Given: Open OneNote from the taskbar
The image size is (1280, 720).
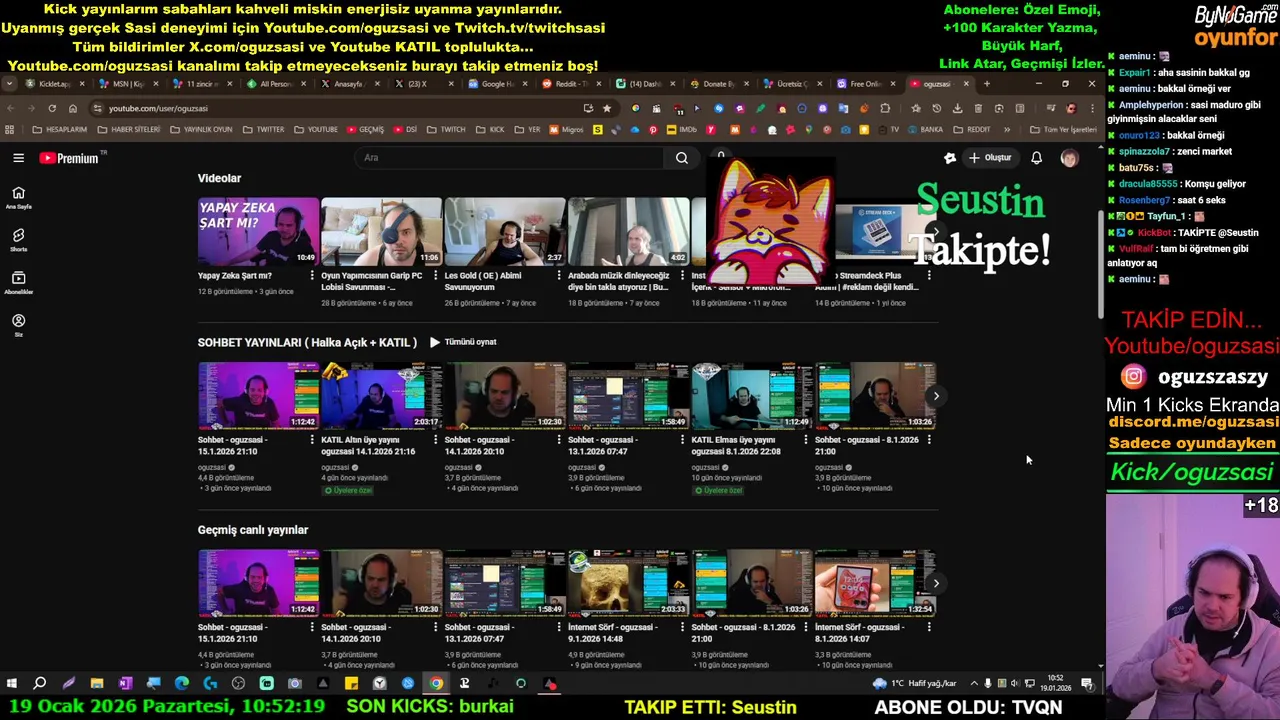Looking at the screenshot, I should (x=125, y=684).
